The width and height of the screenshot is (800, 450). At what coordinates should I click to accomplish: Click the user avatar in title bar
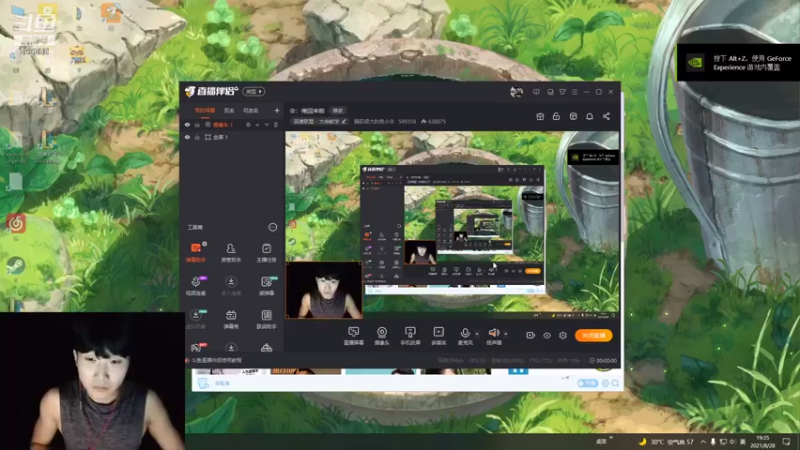(516, 92)
